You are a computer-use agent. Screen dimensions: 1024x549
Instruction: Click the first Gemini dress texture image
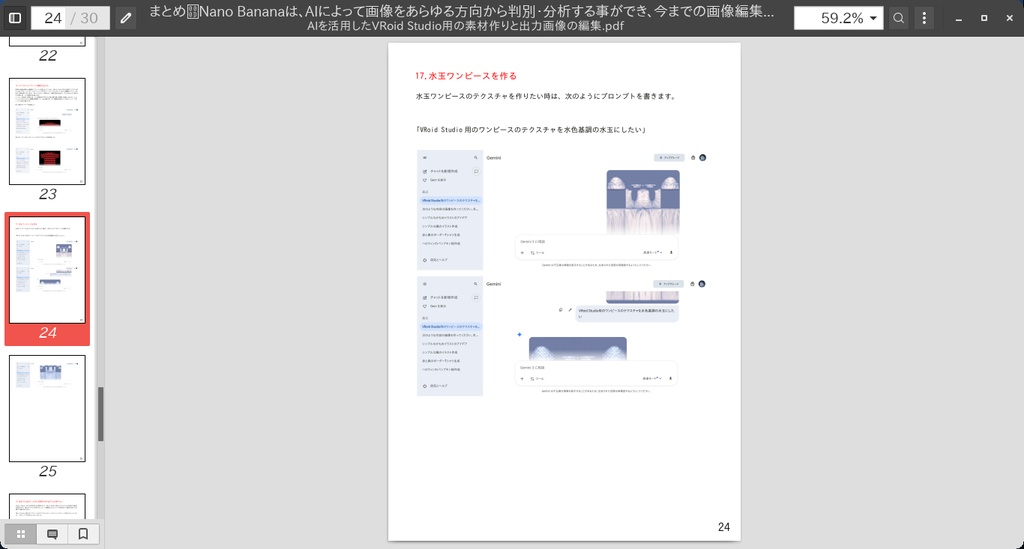pos(643,202)
